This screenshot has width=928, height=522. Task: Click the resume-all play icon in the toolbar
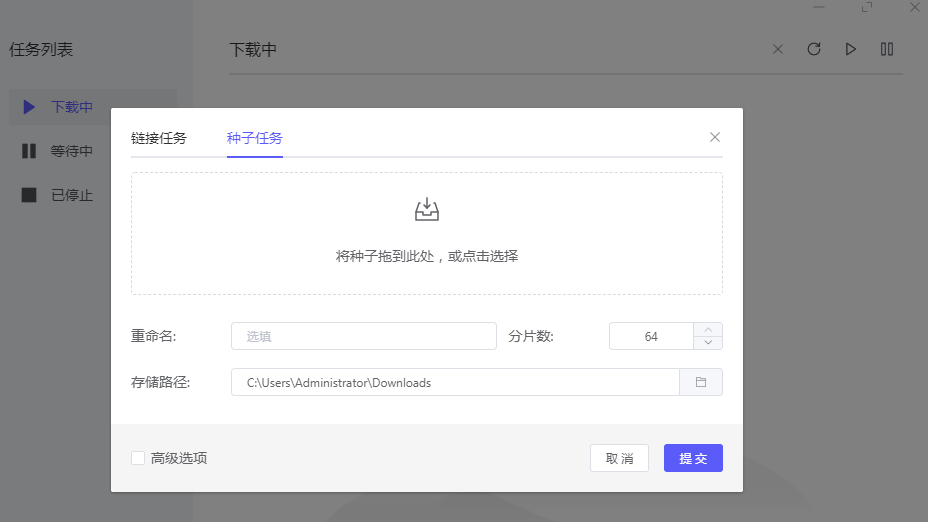[850, 49]
